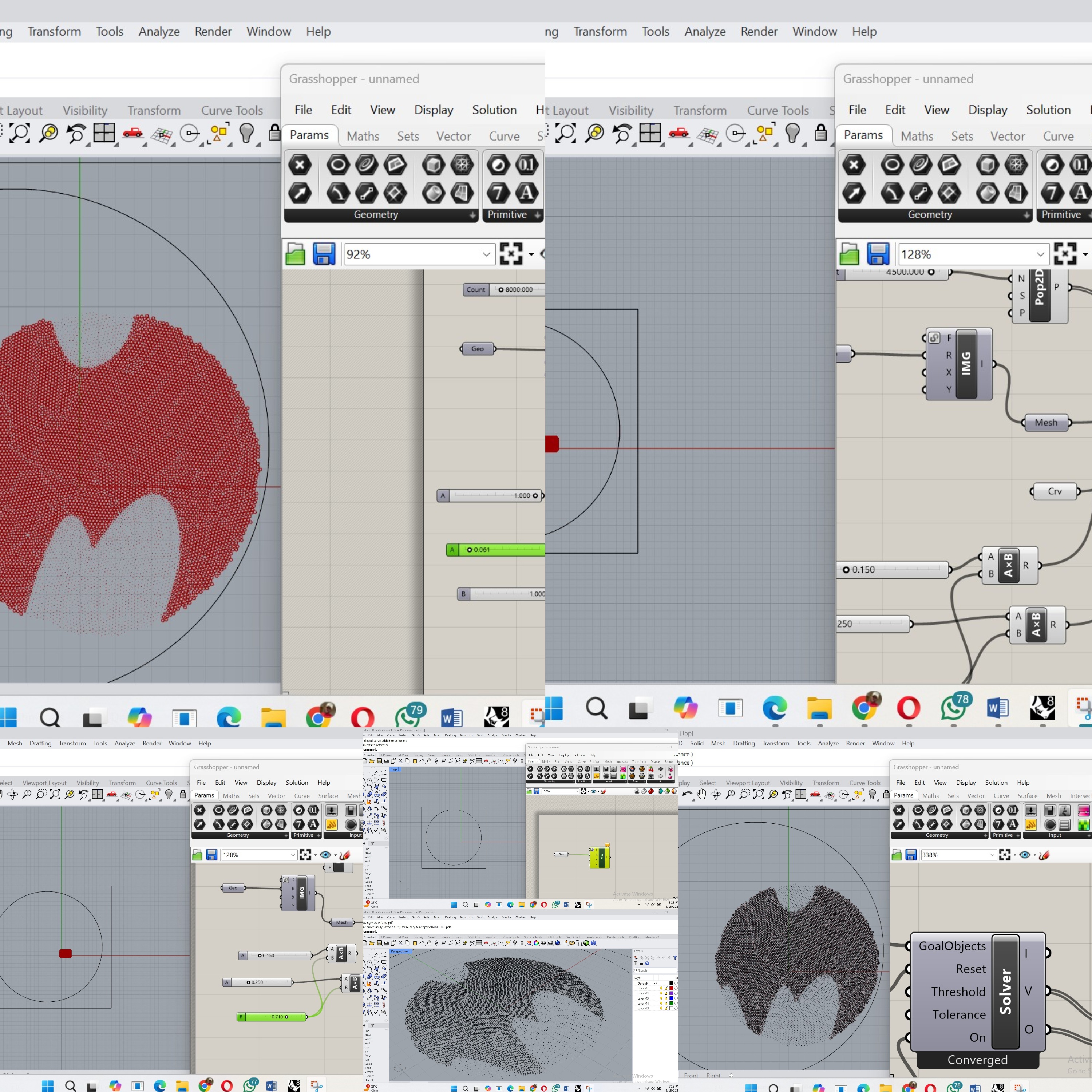Toggle Layer 02 lock icon
This screenshot has height=1092, width=1092.
click(666, 994)
